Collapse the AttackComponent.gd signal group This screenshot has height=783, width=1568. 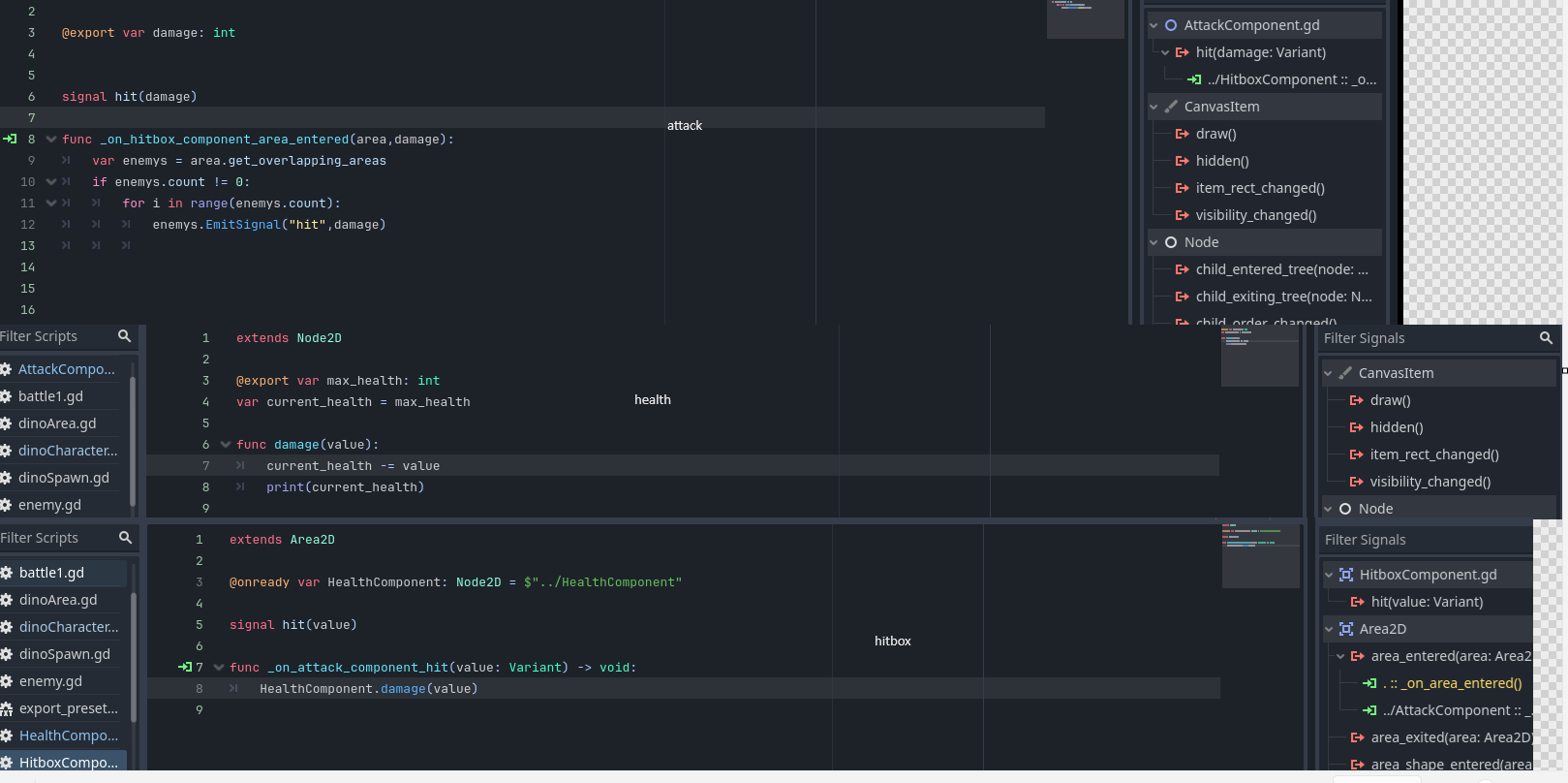[x=1153, y=25]
